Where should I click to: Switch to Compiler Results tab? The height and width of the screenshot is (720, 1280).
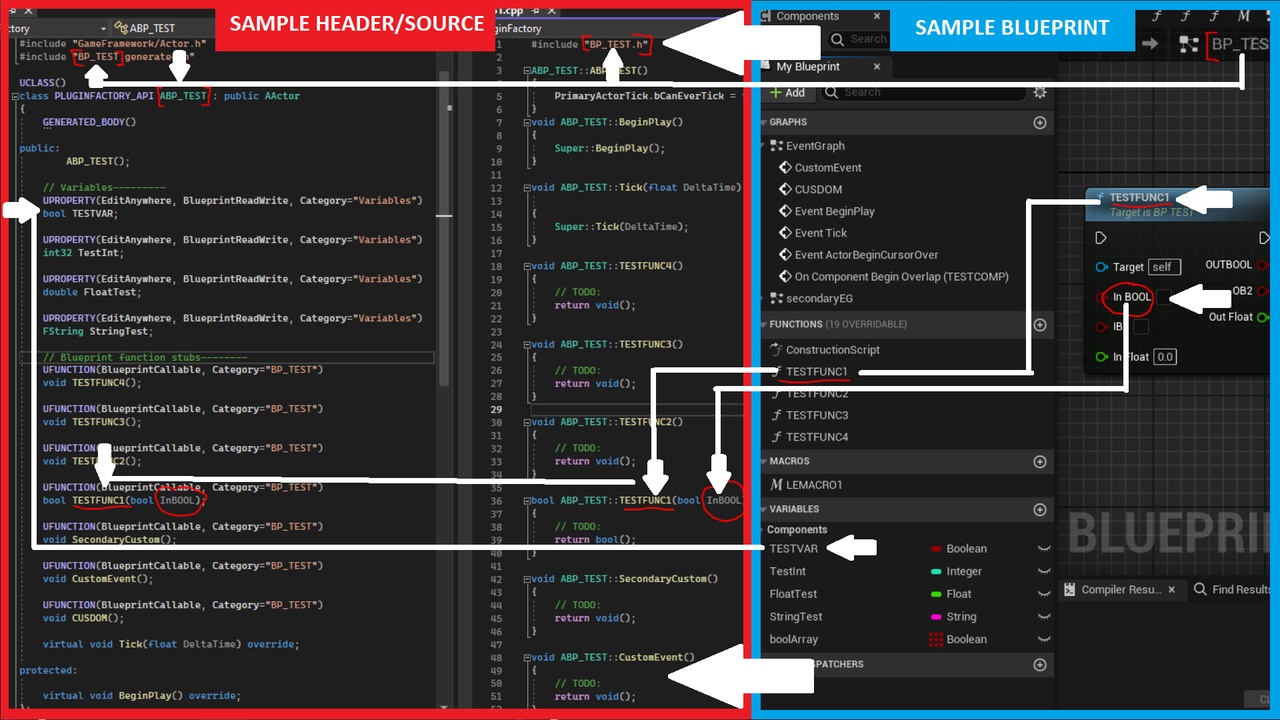tap(1120, 590)
